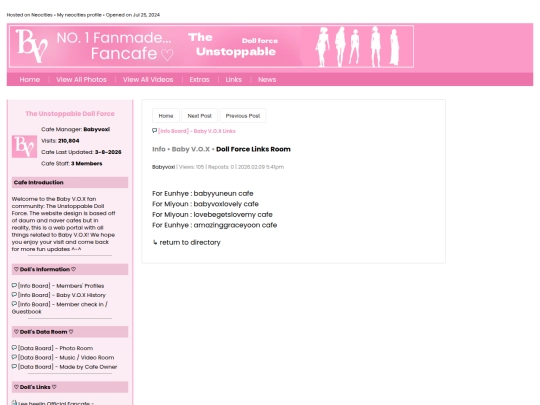Screen dimensions: 540x405
Task: Click the post's Home button
Action: pos(166,116)
